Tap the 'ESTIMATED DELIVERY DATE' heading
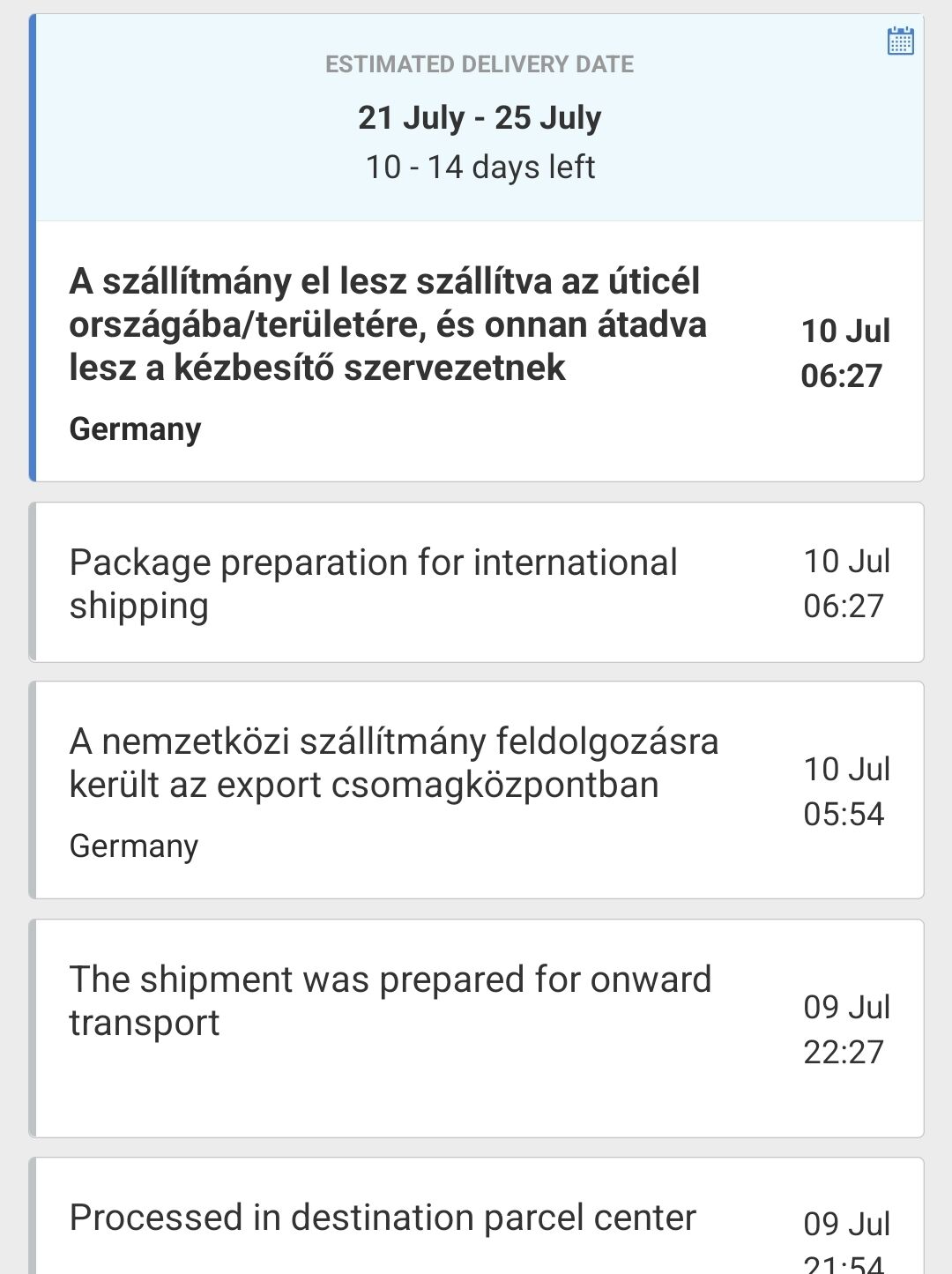952x1274 pixels. click(480, 64)
